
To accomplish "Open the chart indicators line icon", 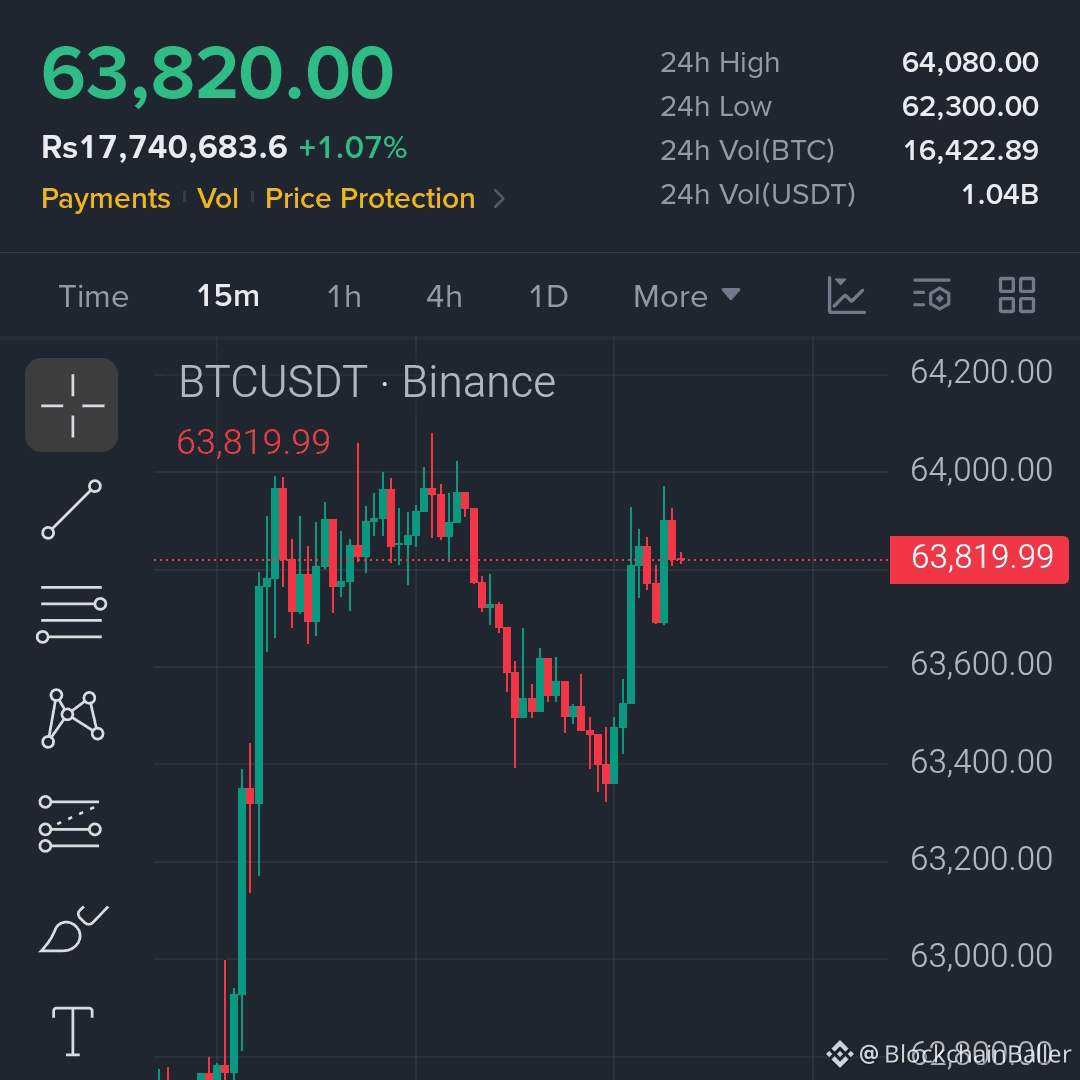I will [x=847, y=295].
